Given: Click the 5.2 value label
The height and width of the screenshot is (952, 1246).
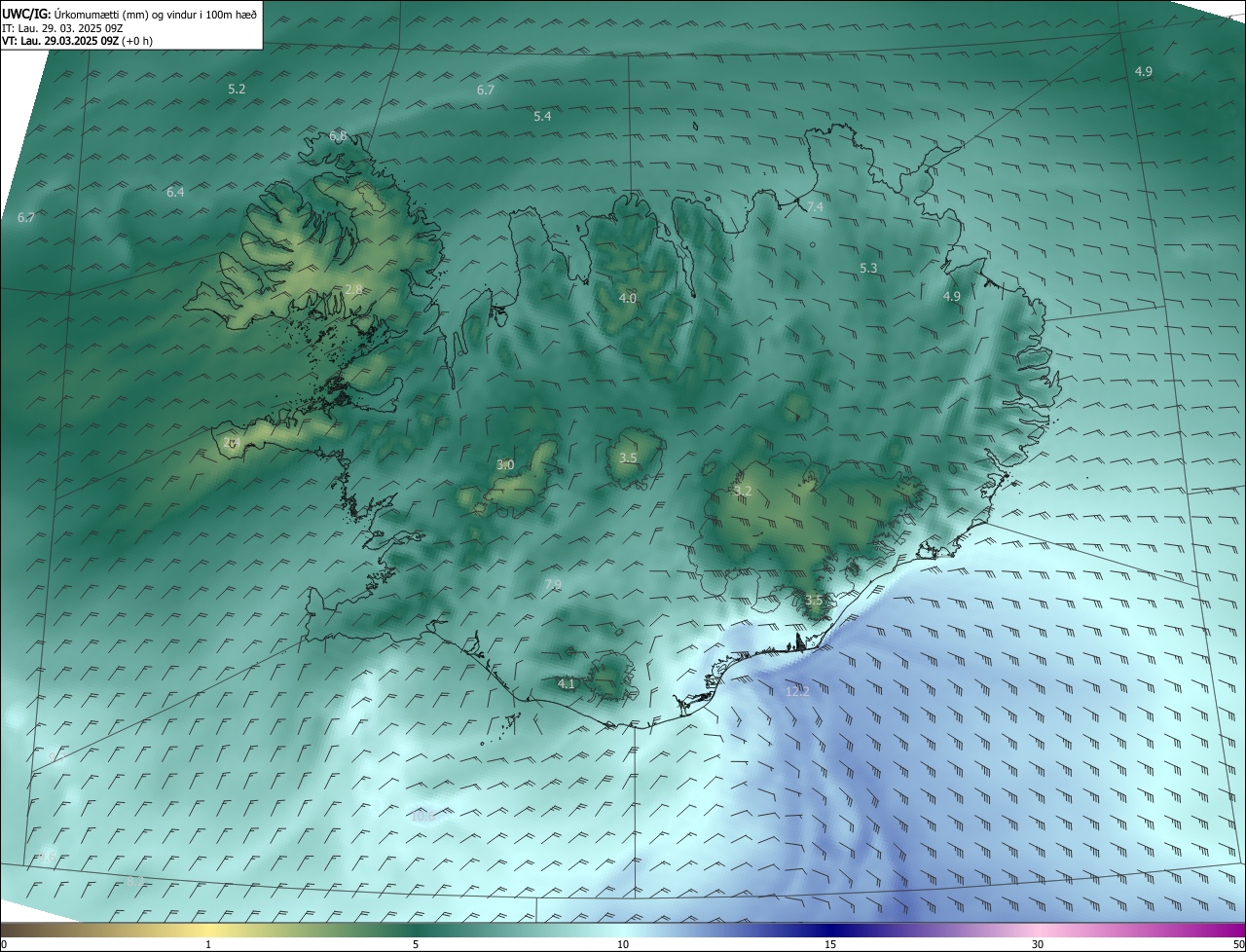Looking at the screenshot, I should pos(237,89).
